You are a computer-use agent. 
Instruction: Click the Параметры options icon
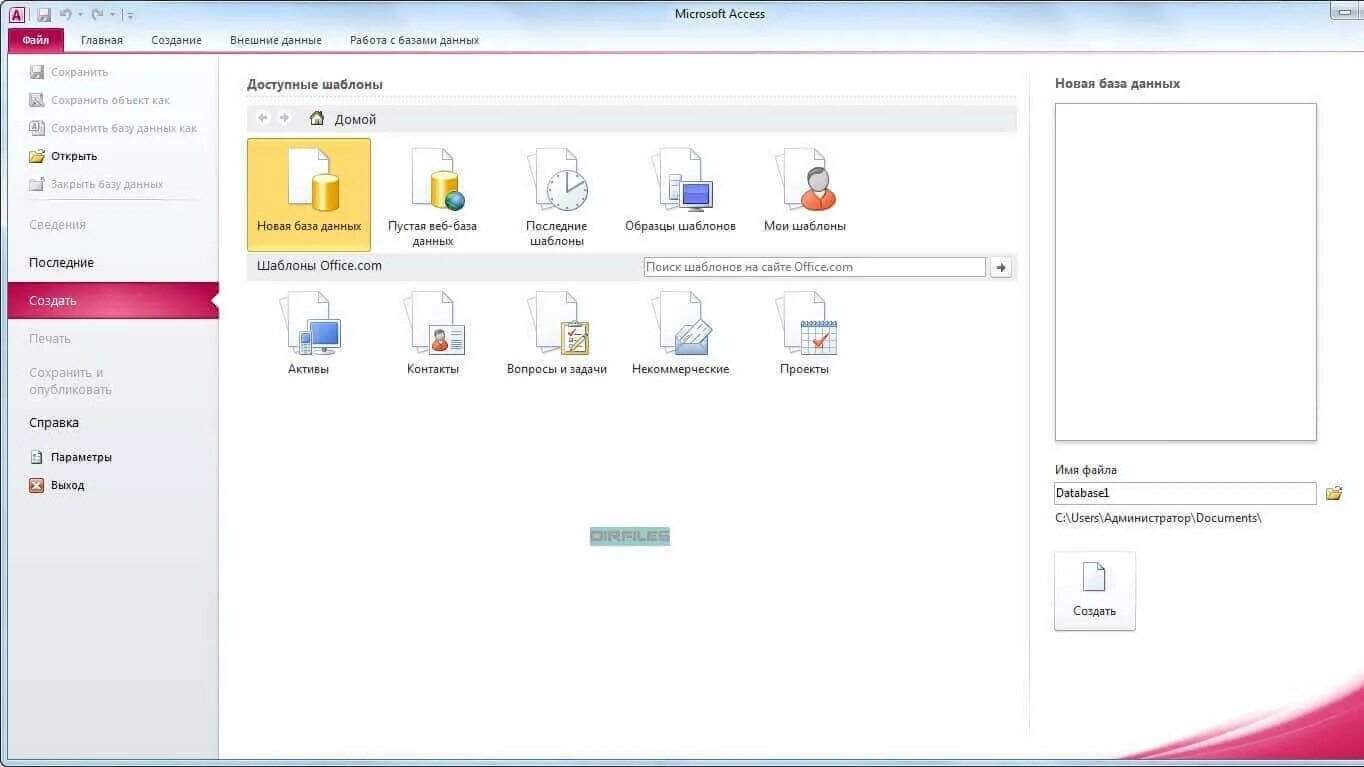[37, 457]
